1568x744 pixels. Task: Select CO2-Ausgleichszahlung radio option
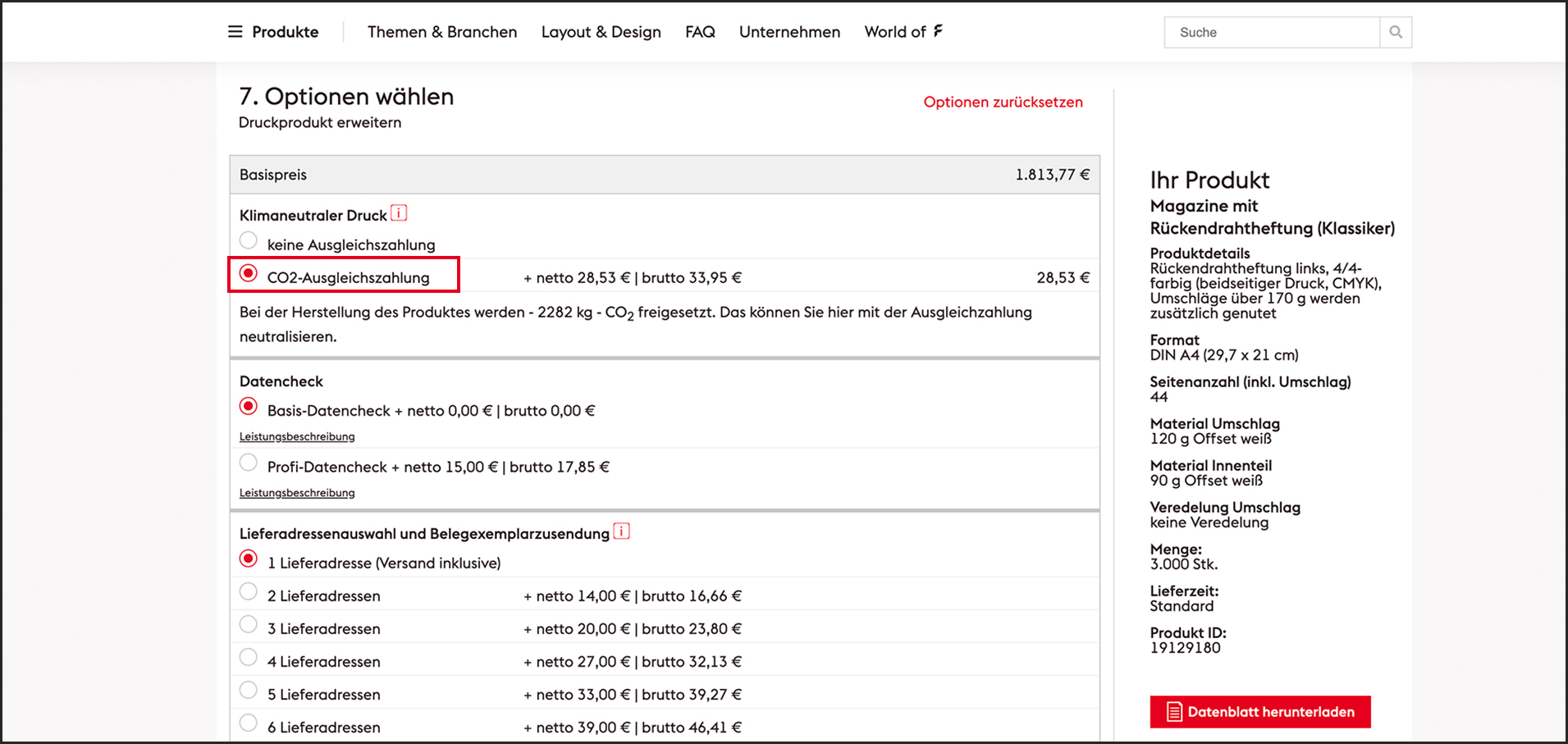coord(249,273)
